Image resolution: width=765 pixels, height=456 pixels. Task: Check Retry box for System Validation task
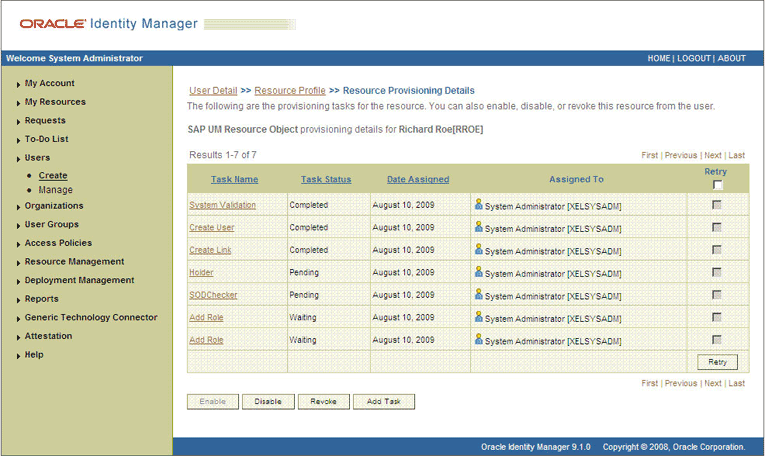717,205
